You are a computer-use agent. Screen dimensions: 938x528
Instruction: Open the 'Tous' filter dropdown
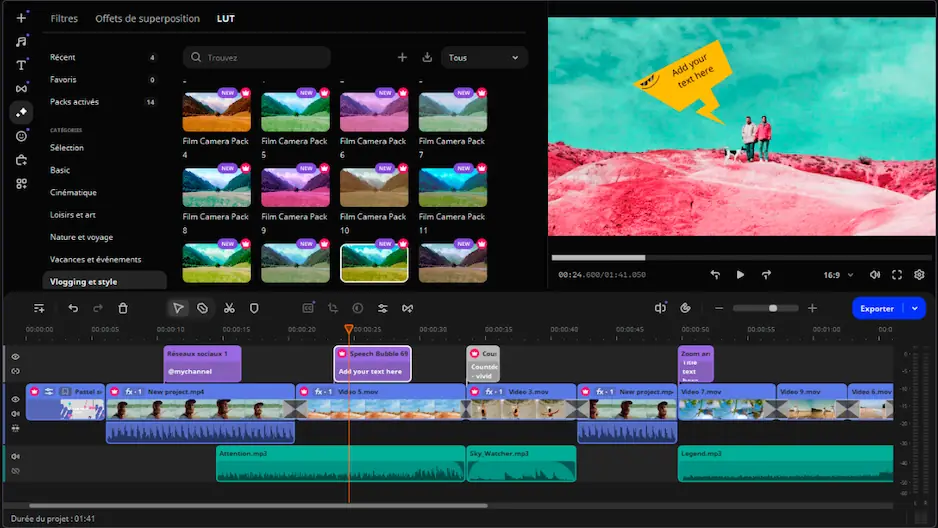tap(484, 58)
